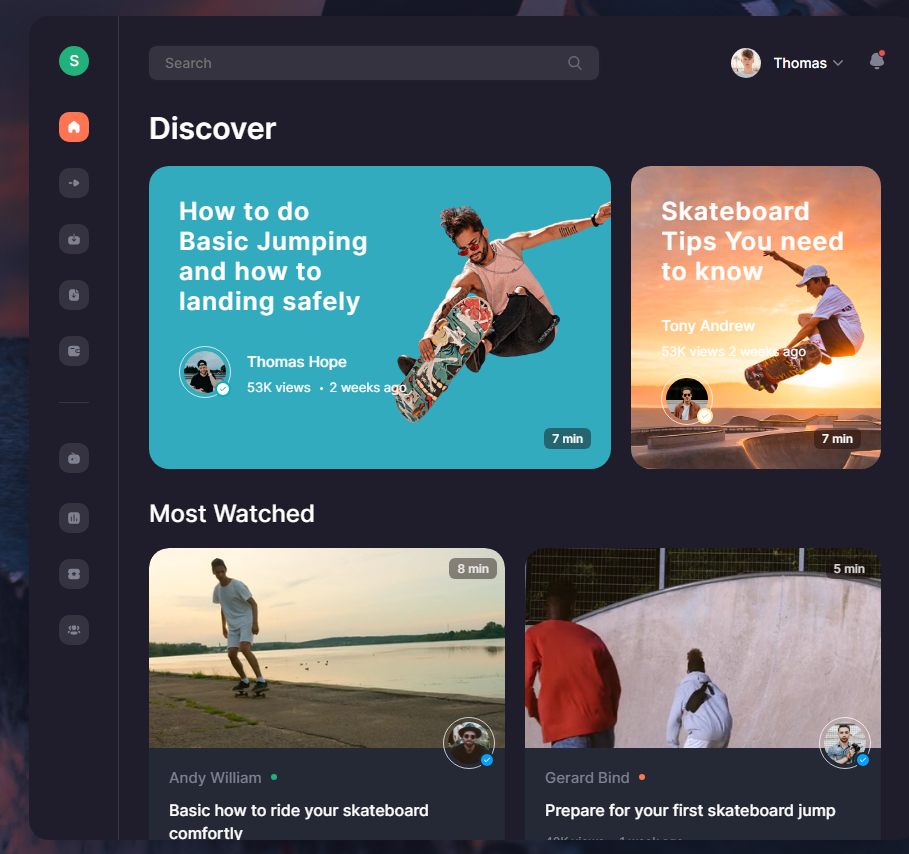Open the star ticket icon in the sidebar

(74, 574)
